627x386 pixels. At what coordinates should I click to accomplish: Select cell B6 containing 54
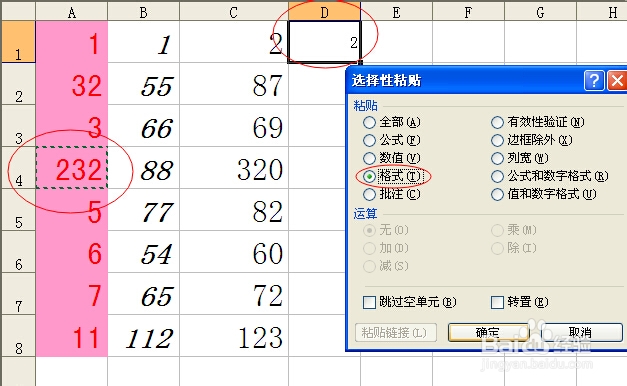pyautogui.click(x=144, y=252)
